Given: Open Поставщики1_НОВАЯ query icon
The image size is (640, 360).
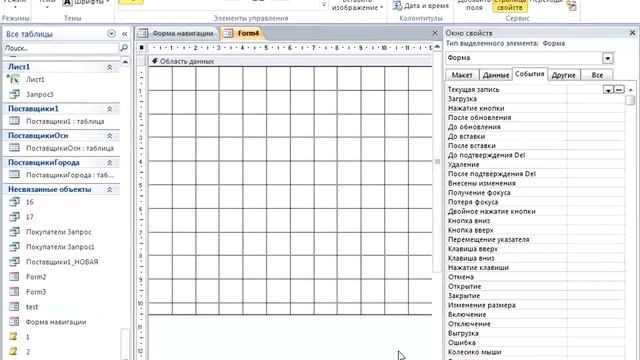Looking at the screenshot, I should pyautogui.click(x=14, y=262).
